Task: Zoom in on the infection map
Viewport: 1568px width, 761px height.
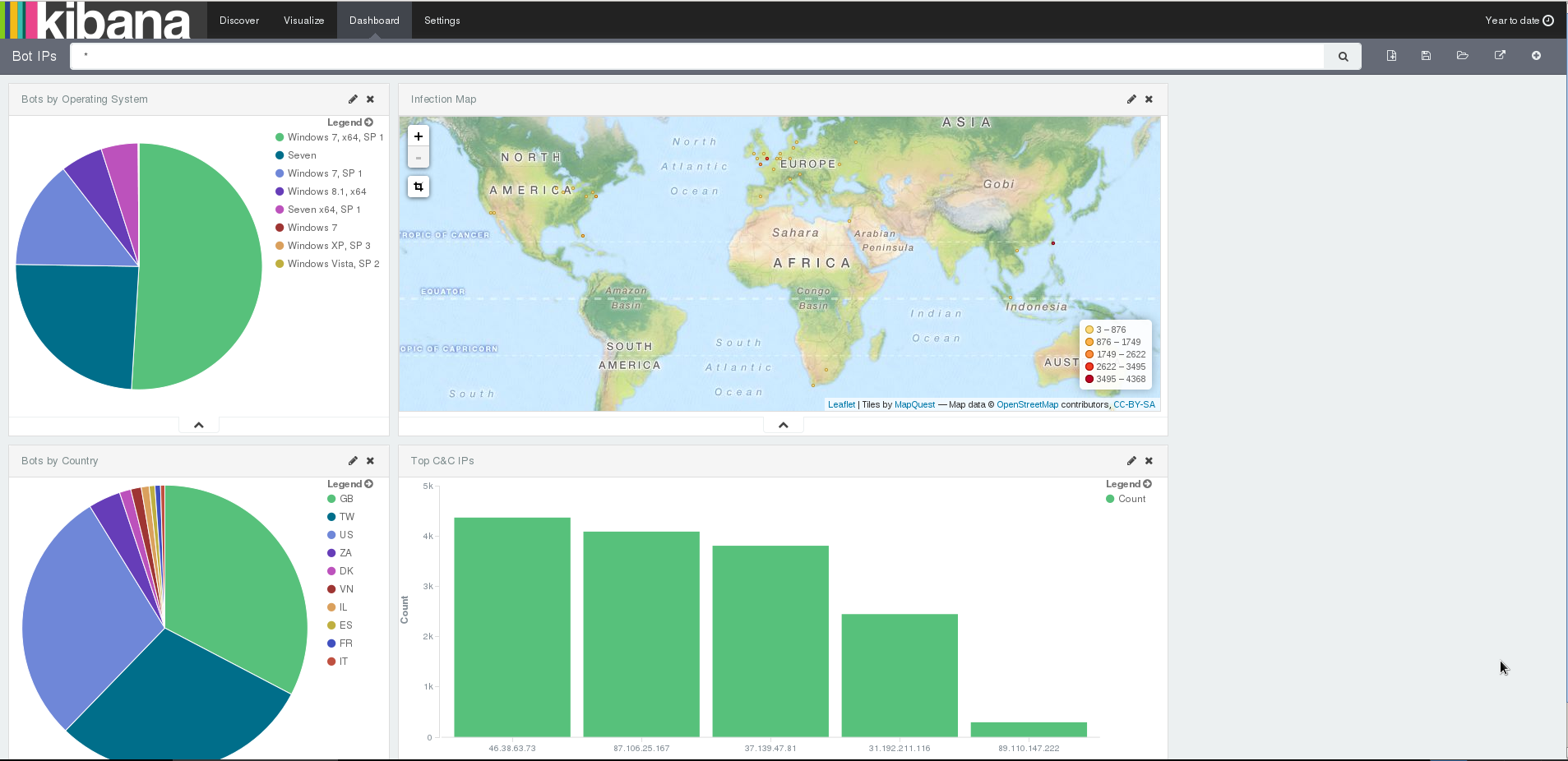Action: point(419,136)
